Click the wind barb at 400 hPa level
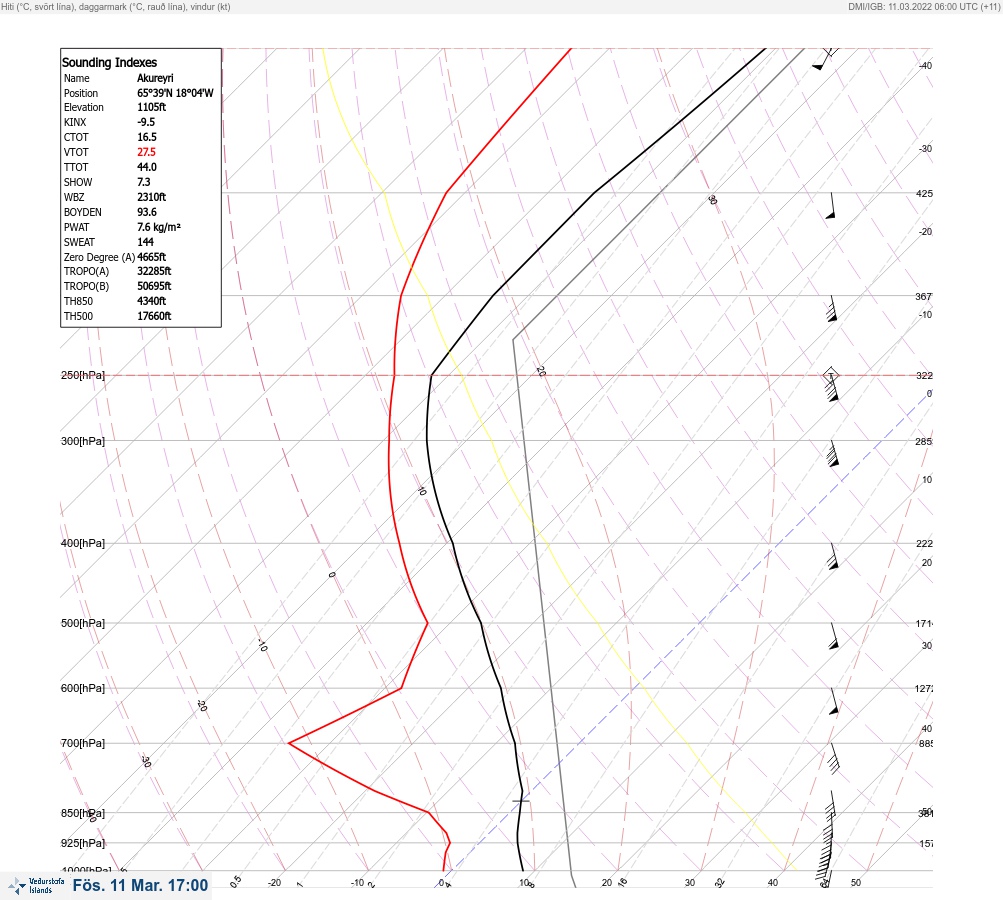The width and height of the screenshot is (1003, 900). click(x=832, y=556)
